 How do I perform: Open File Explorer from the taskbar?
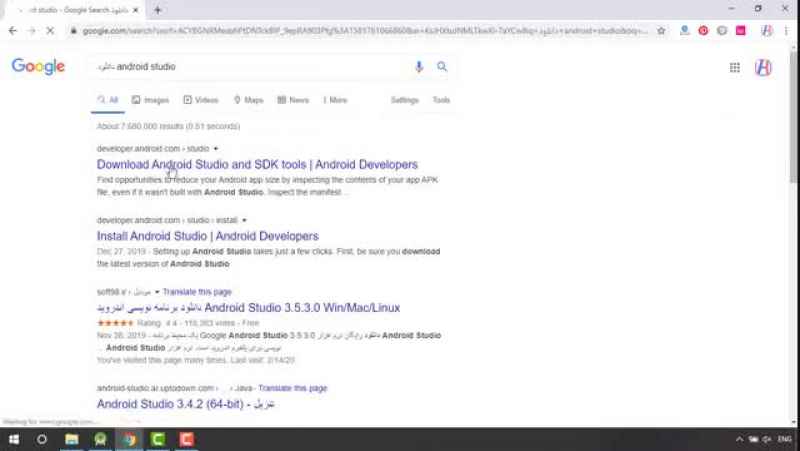(72, 439)
